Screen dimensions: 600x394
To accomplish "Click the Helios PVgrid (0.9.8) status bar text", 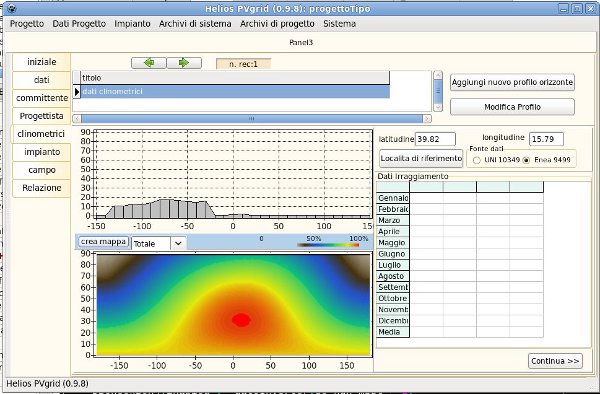I will point(47,383).
